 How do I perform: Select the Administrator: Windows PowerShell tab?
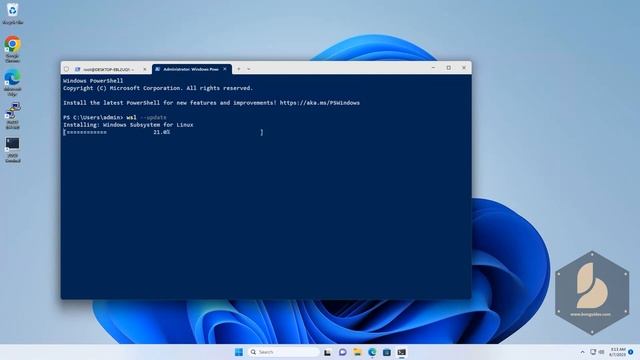191,69
